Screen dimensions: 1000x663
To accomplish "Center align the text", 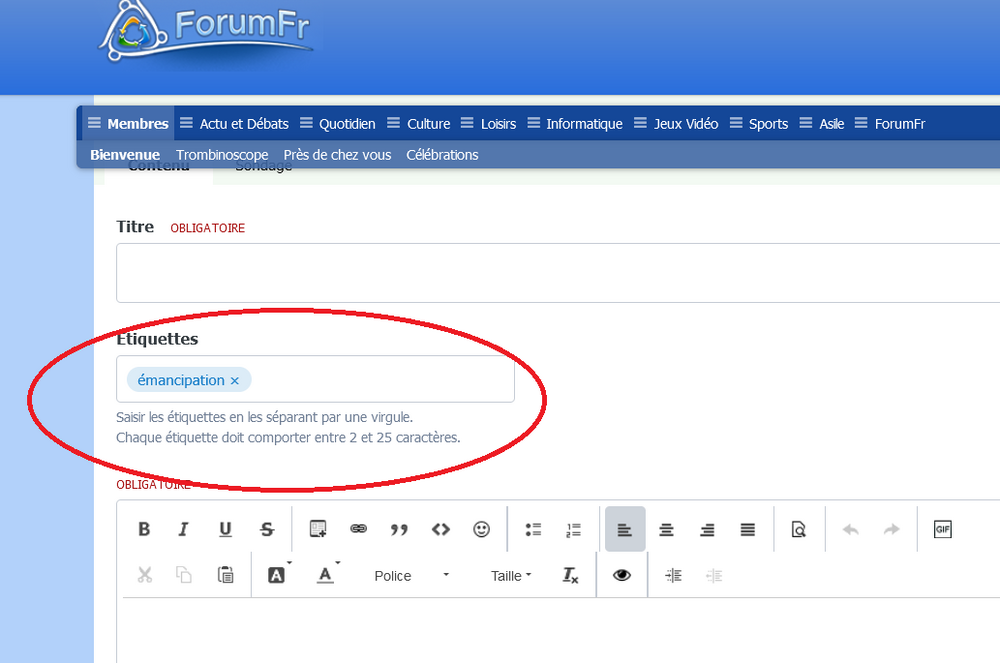I will click(666, 530).
